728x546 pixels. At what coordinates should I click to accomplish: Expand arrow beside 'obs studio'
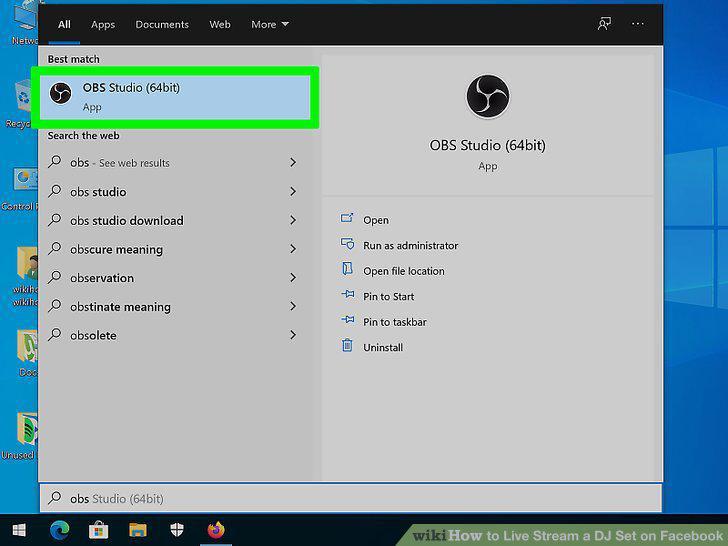(x=293, y=191)
